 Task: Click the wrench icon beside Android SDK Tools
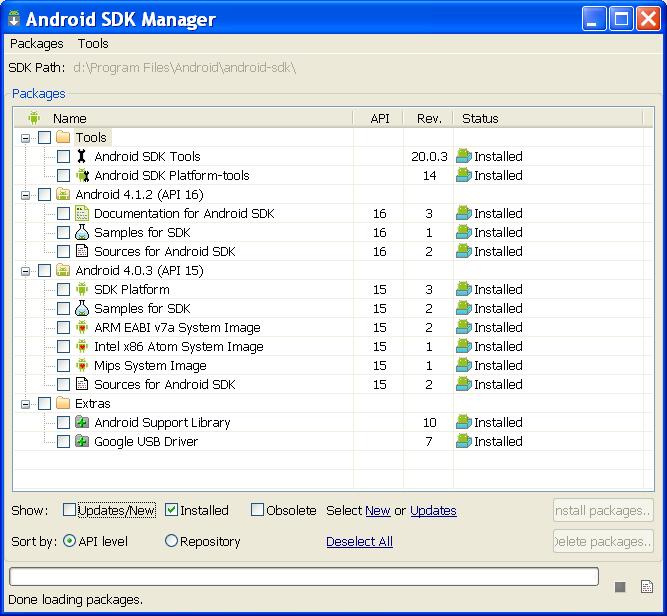[x=81, y=156]
